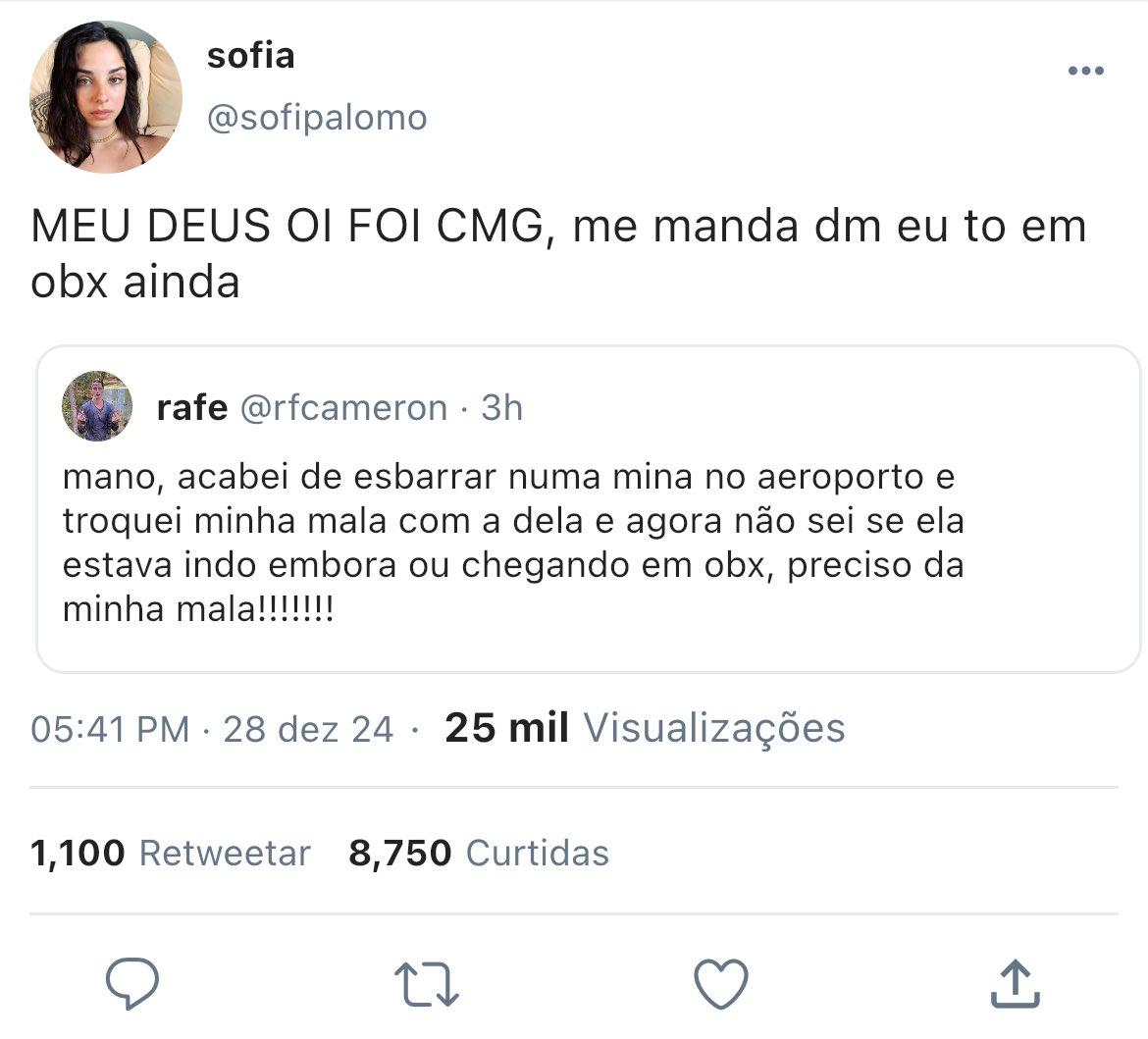The width and height of the screenshot is (1148, 1039).
Task: View the 8,750 Curtidas list
Action: point(479,853)
